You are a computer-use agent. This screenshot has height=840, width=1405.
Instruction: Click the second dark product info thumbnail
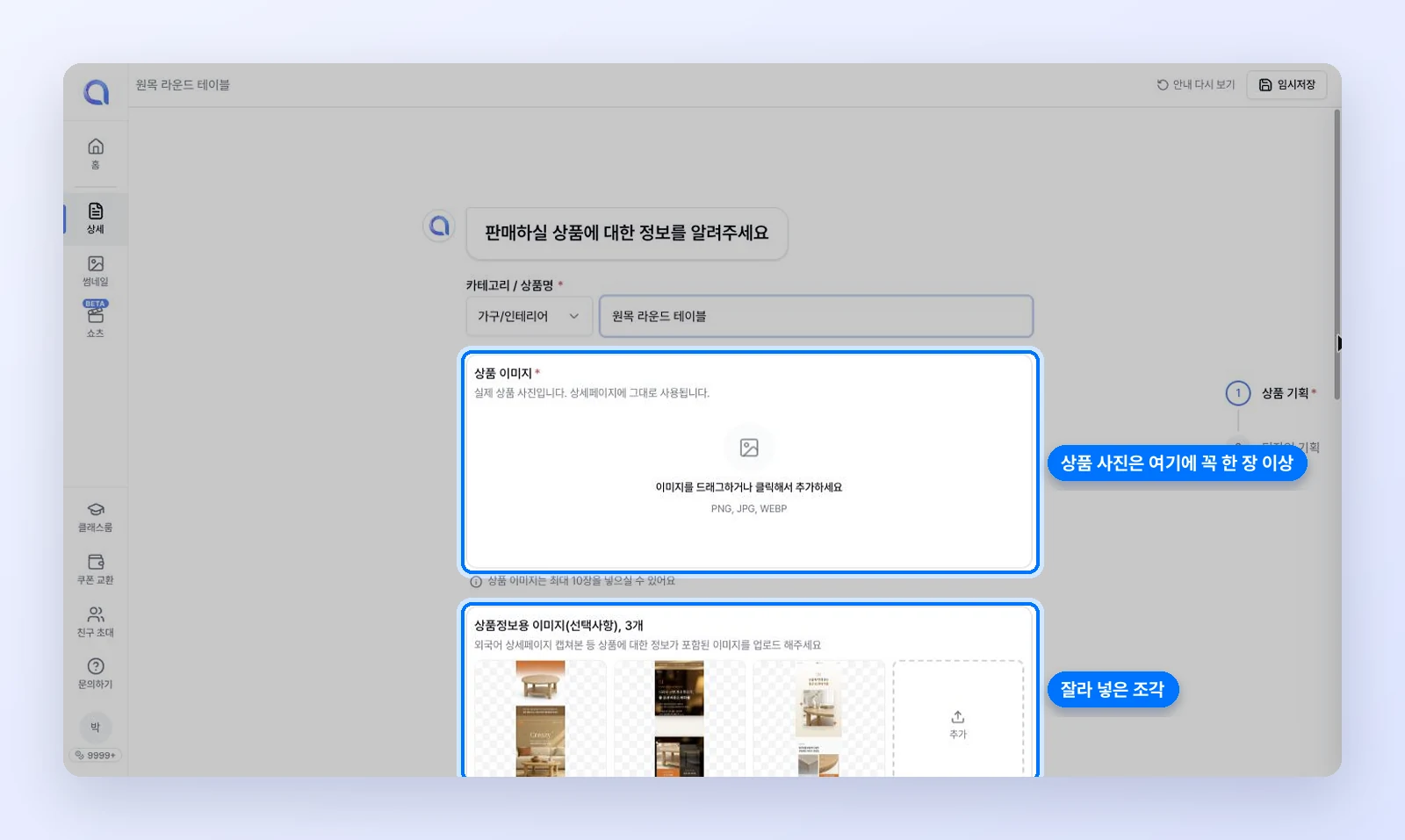click(x=679, y=718)
